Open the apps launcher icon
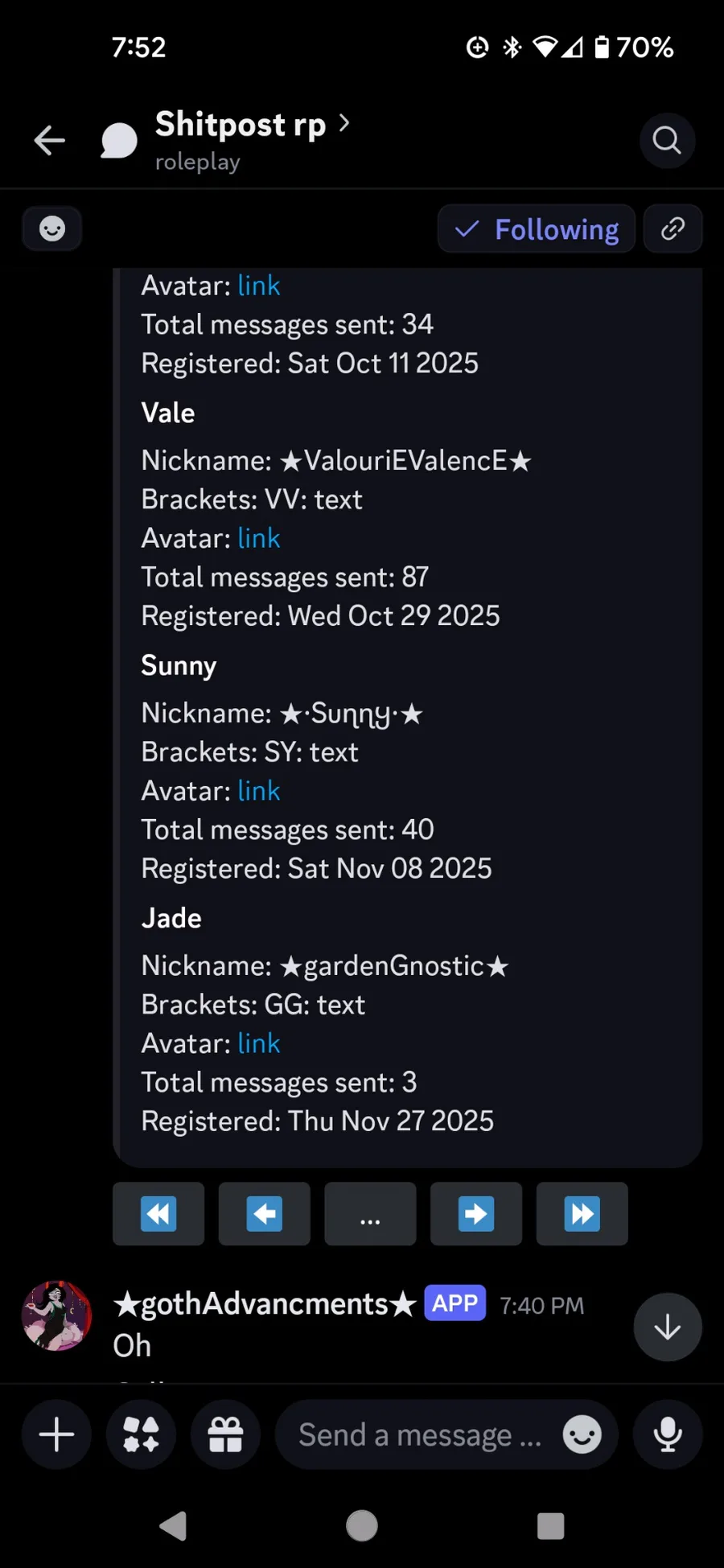 [x=141, y=1434]
